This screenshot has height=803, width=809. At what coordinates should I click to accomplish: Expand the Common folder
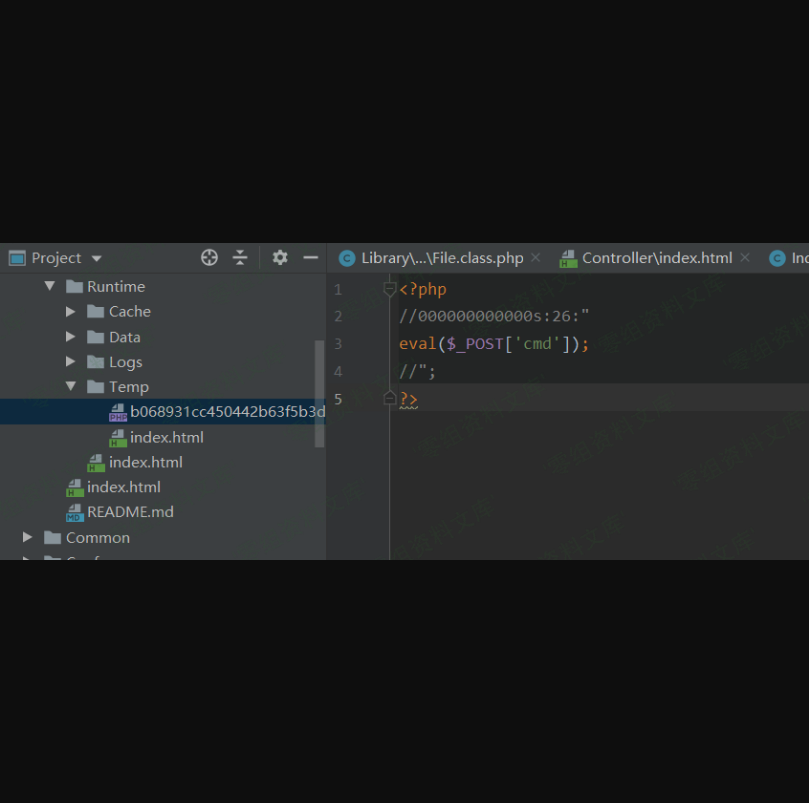pyautogui.click(x=28, y=538)
